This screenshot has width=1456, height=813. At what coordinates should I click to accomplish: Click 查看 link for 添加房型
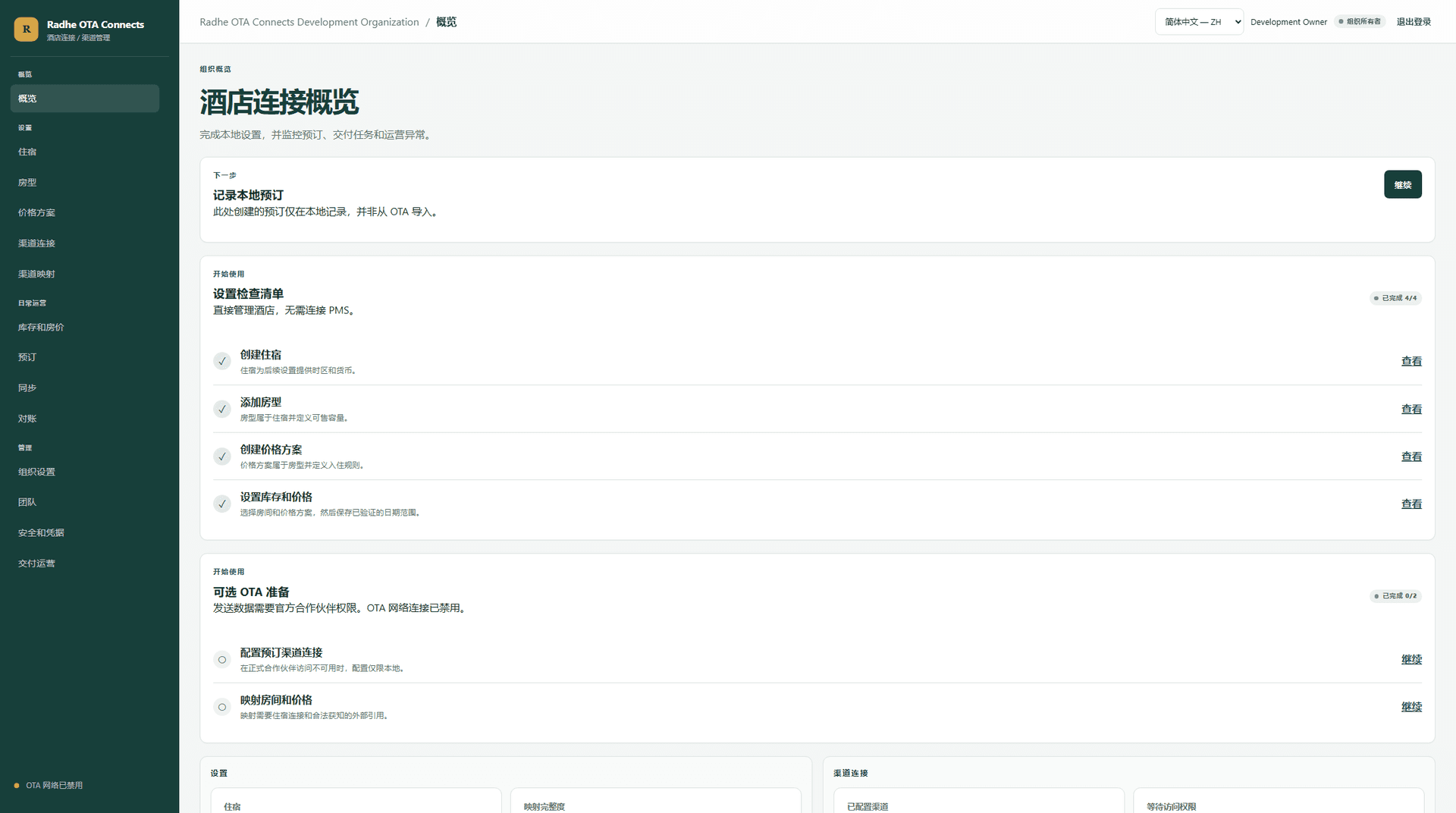click(x=1411, y=410)
